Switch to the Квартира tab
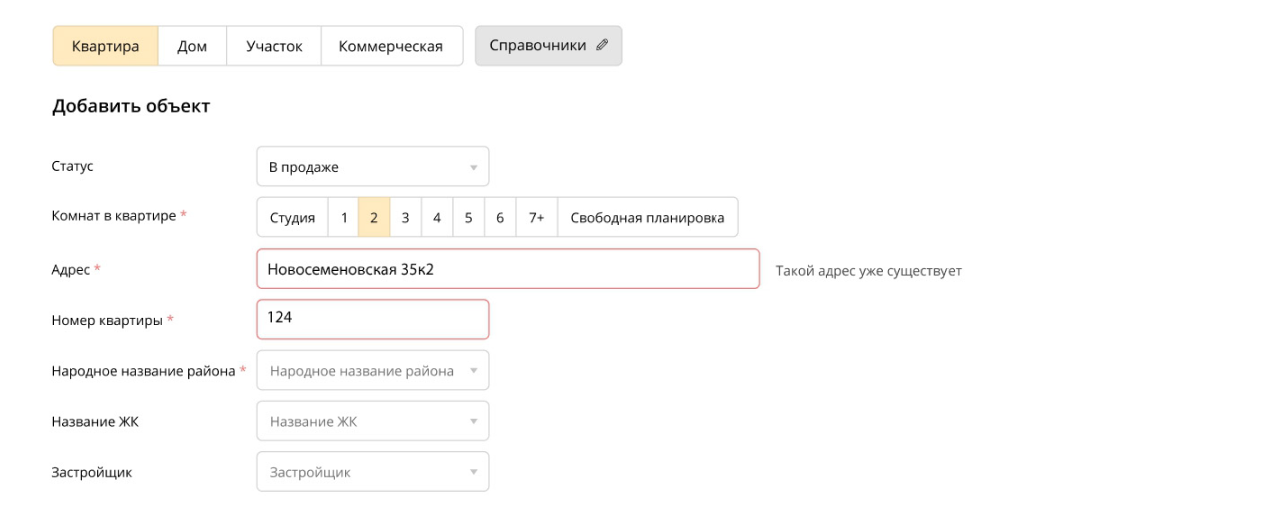The height and width of the screenshot is (515, 1281). pyautogui.click(x=105, y=46)
